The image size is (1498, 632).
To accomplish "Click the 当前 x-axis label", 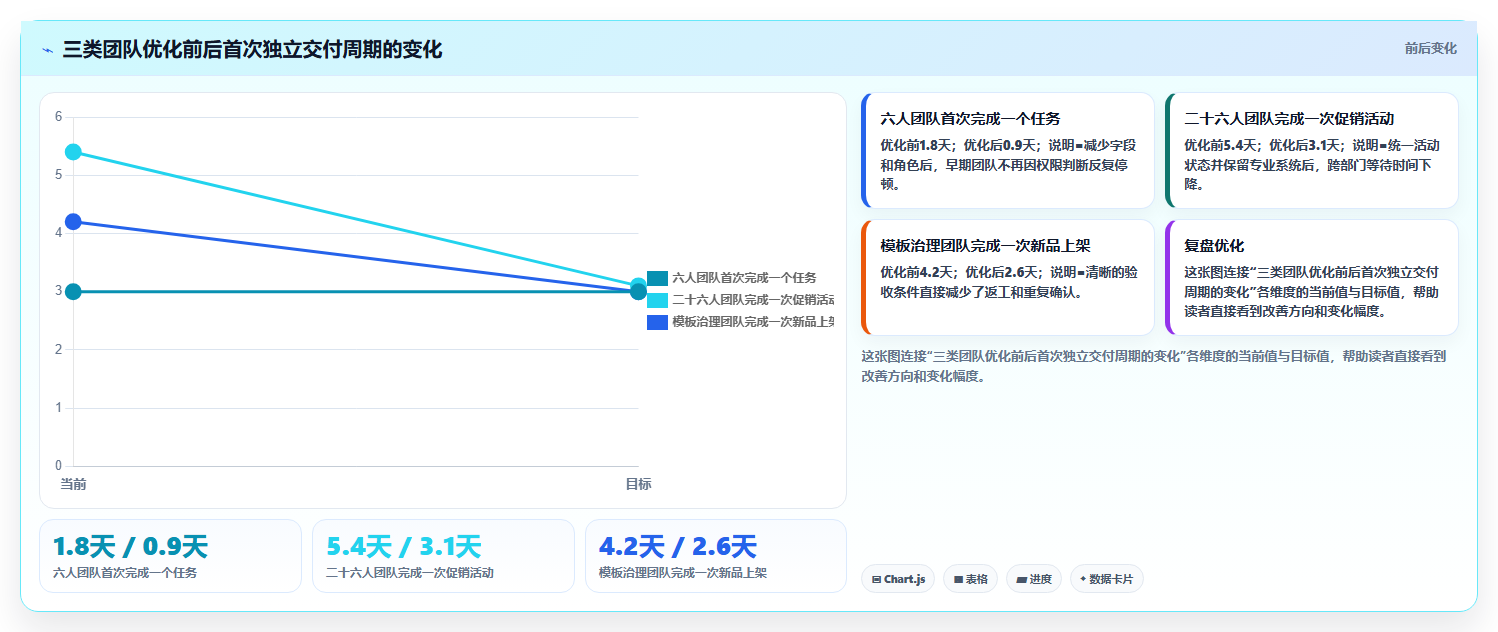I will point(73,484).
